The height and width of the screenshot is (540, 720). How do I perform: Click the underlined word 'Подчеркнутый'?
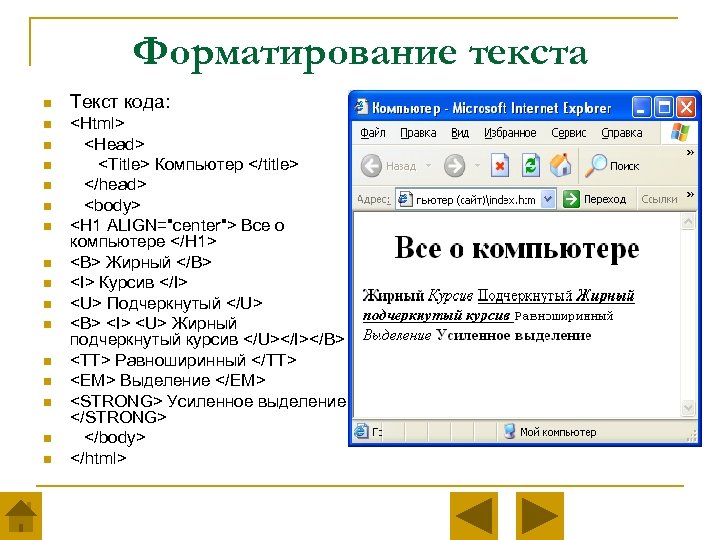[525, 296]
